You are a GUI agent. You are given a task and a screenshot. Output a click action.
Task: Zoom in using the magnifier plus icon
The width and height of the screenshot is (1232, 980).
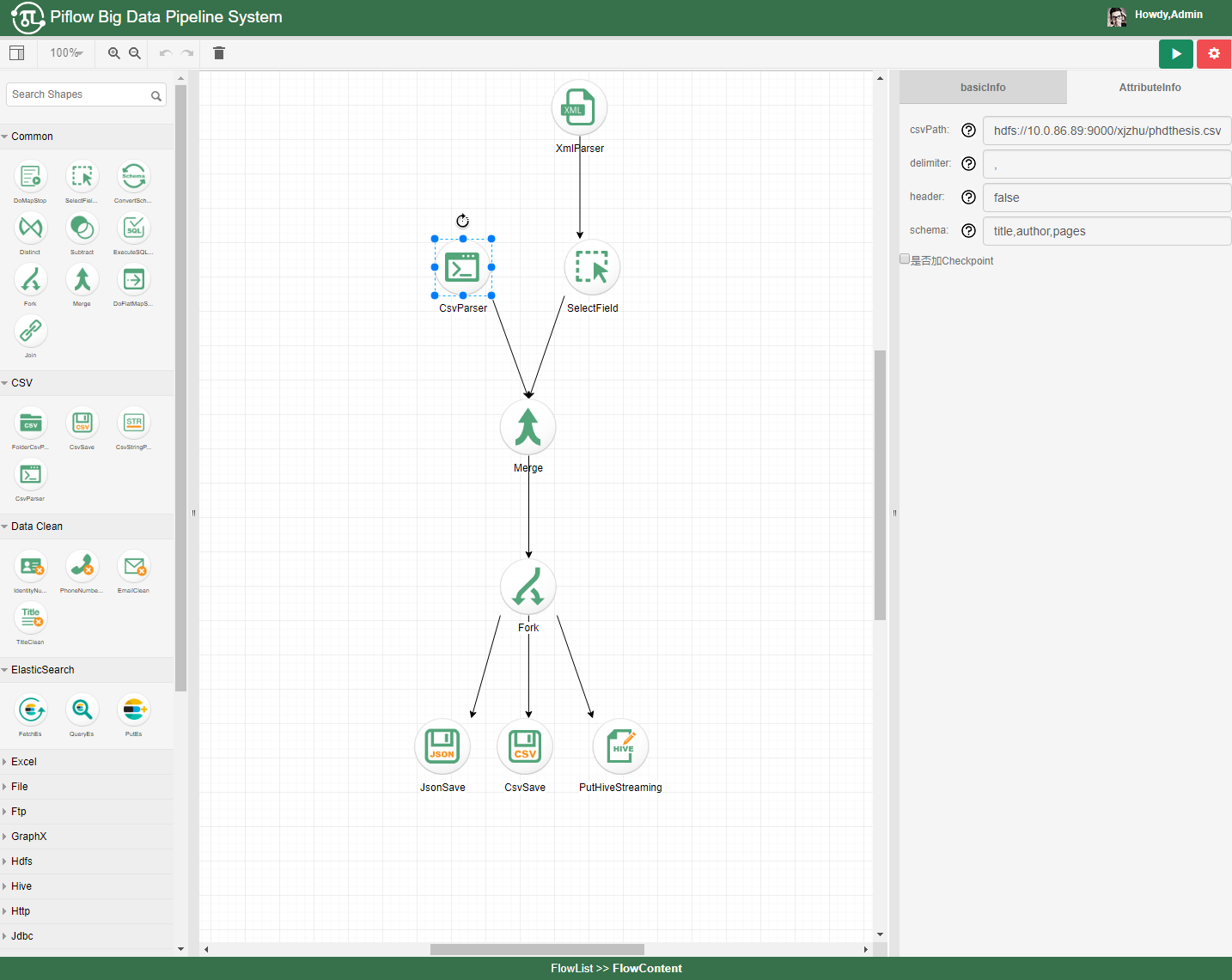[x=114, y=53]
